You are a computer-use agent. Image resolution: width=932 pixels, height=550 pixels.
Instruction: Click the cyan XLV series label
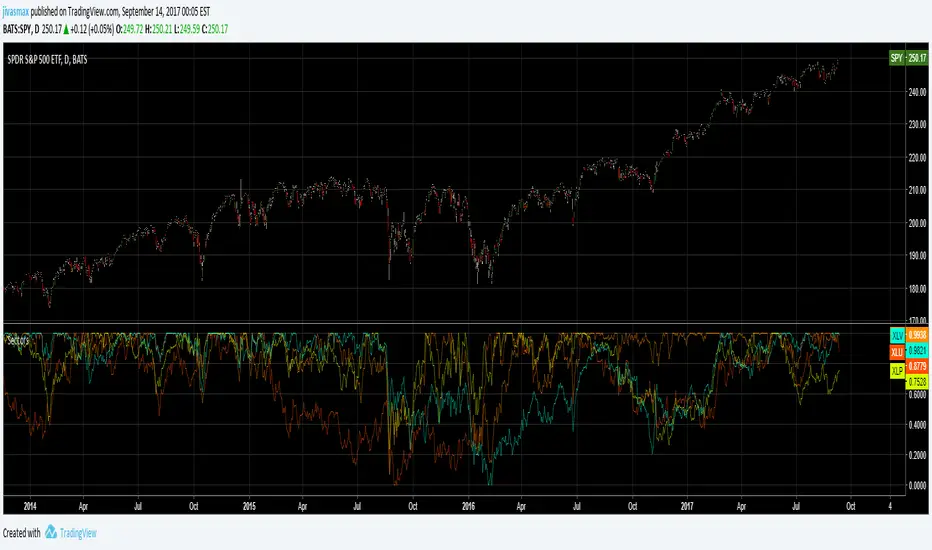pyautogui.click(x=897, y=336)
